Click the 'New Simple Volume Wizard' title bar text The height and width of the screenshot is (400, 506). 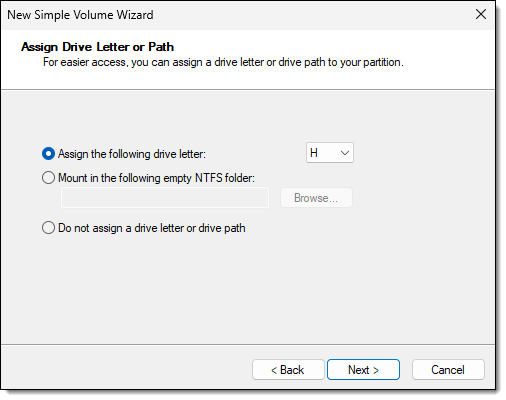pyautogui.click(x=80, y=15)
